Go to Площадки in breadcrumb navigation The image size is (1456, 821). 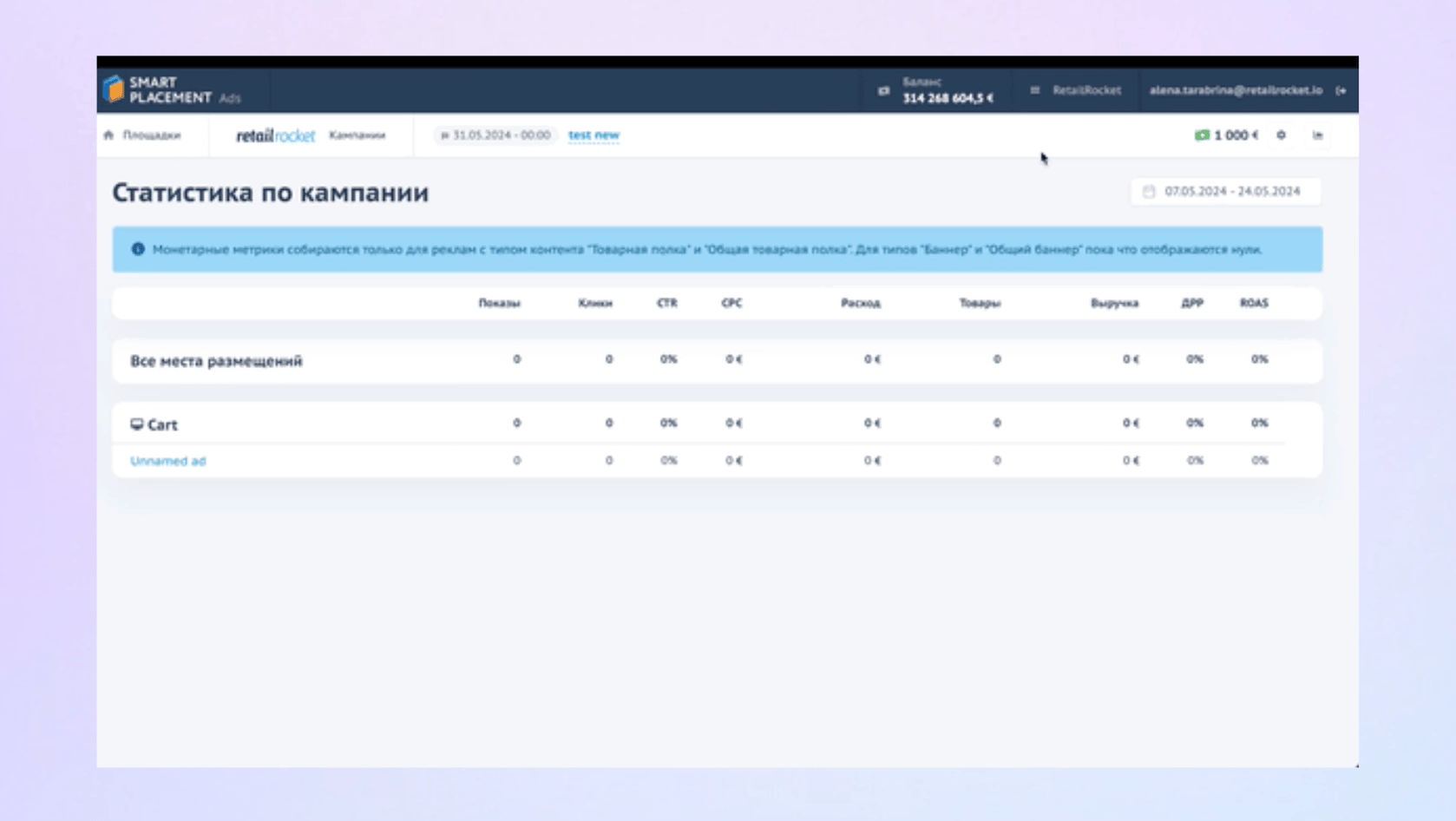click(x=151, y=135)
